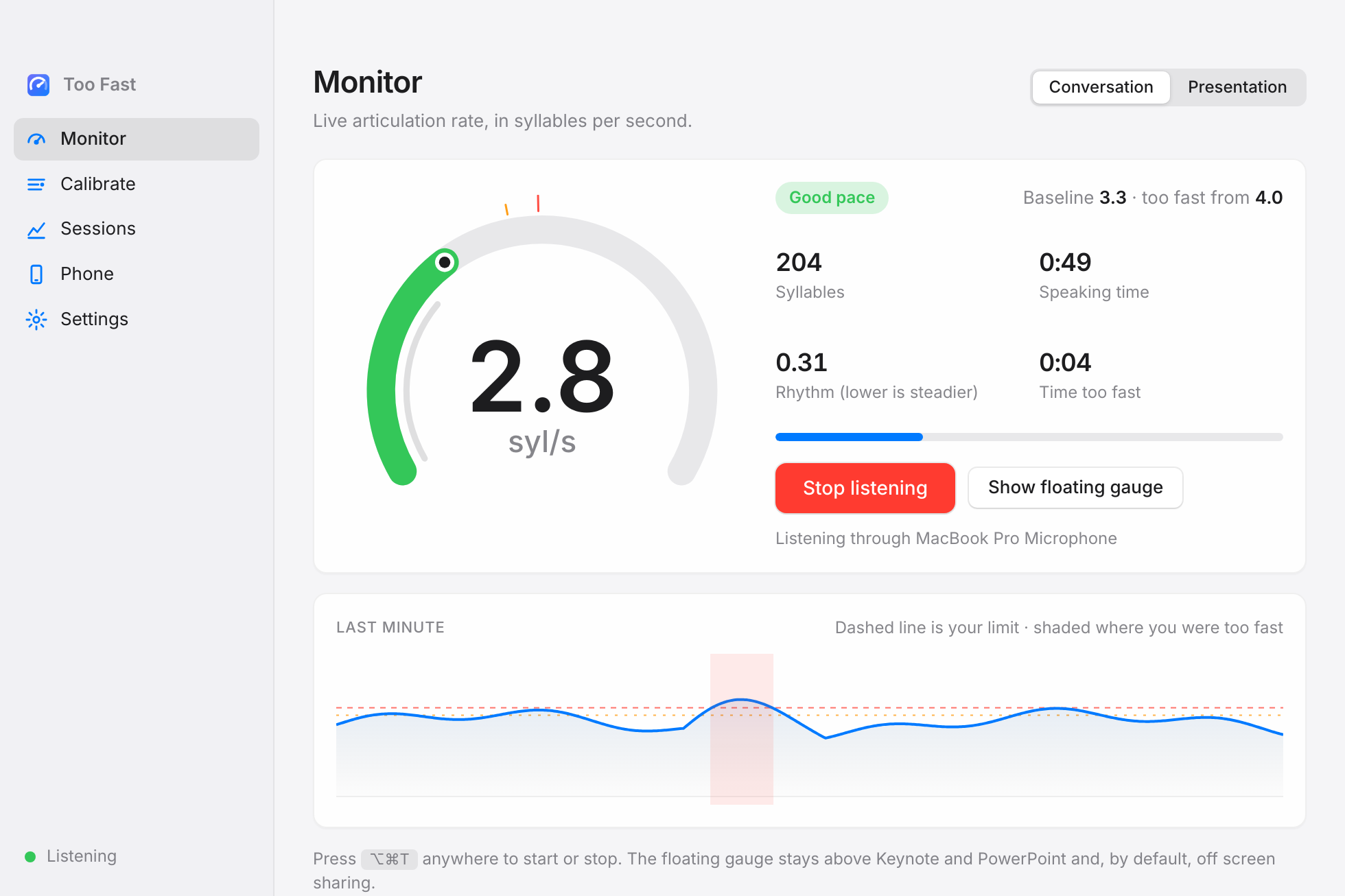Image resolution: width=1345 pixels, height=896 pixels.
Task: Click the Baseline 3.3 threshold text
Action: pyautogui.click(x=1153, y=198)
